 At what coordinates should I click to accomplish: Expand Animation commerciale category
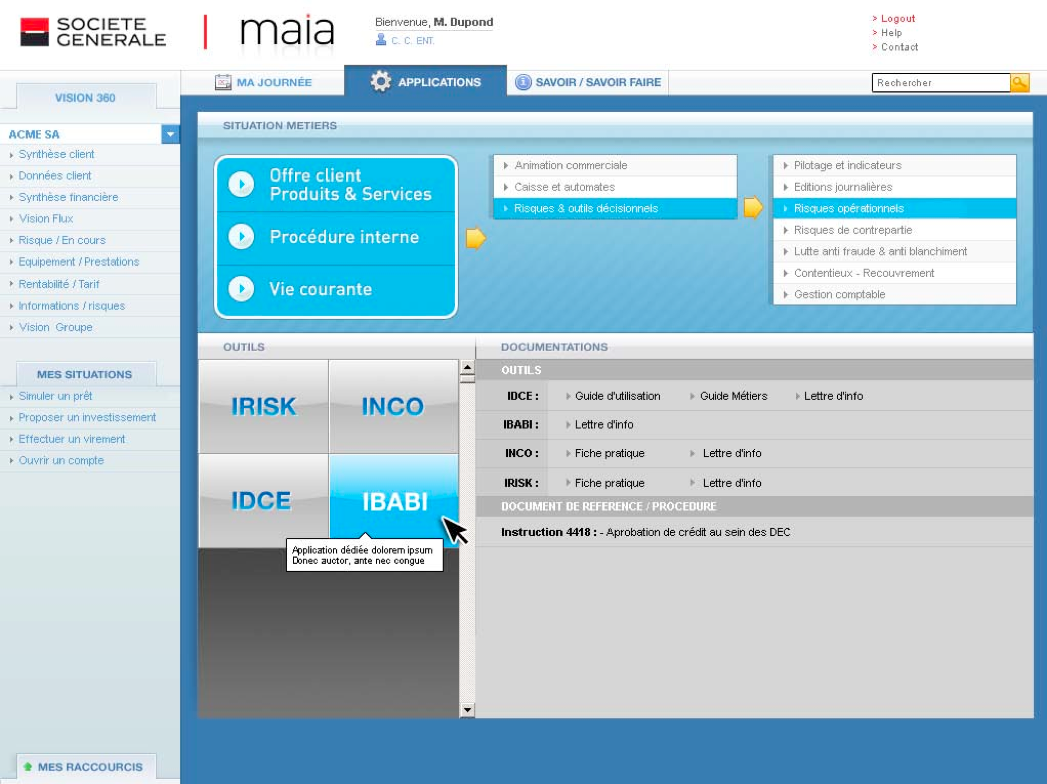[x=570, y=165]
